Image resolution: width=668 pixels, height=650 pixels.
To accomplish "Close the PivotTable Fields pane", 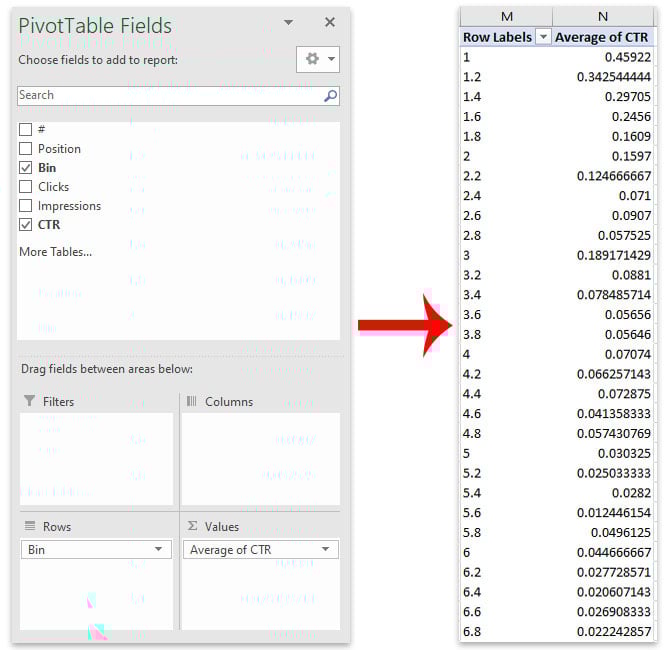I will (x=330, y=22).
